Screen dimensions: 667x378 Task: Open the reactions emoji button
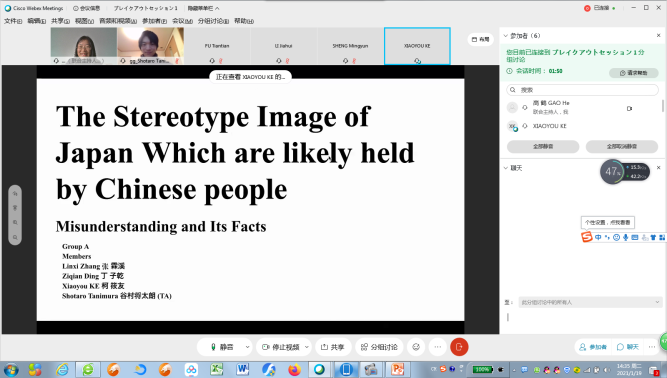coord(416,347)
